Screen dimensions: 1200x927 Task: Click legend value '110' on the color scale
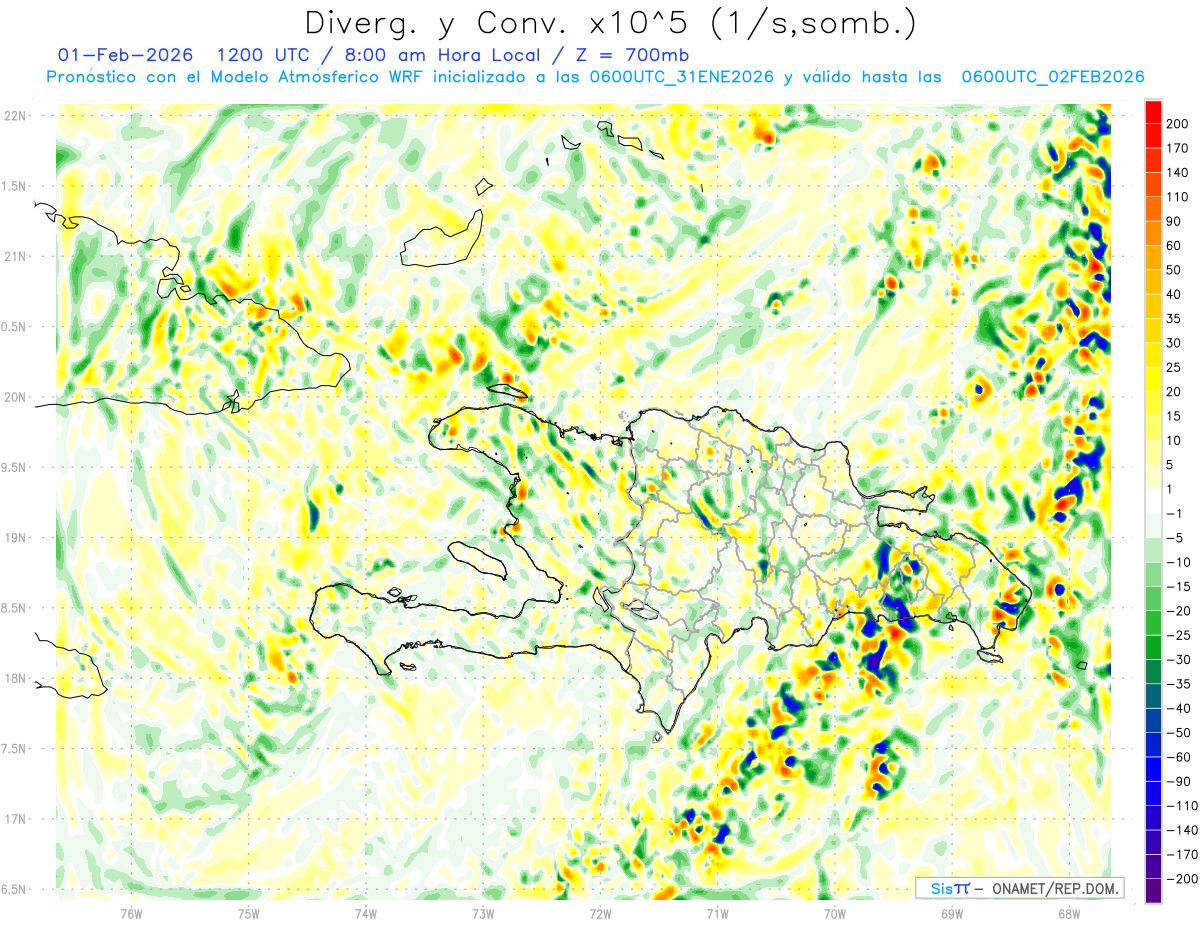tap(1178, 197)
